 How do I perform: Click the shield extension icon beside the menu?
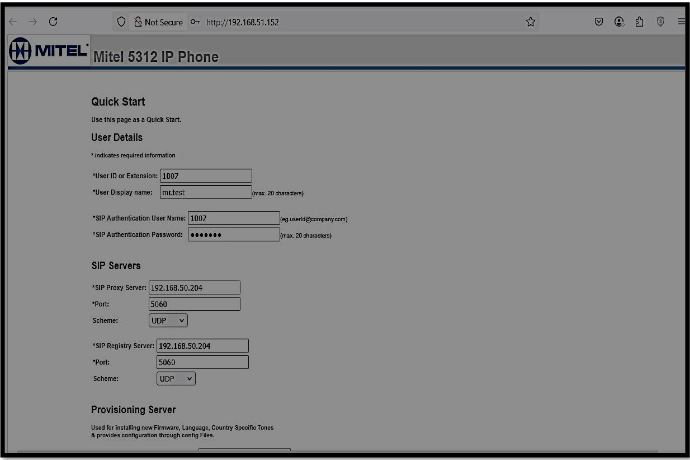(x=660, y=22)
